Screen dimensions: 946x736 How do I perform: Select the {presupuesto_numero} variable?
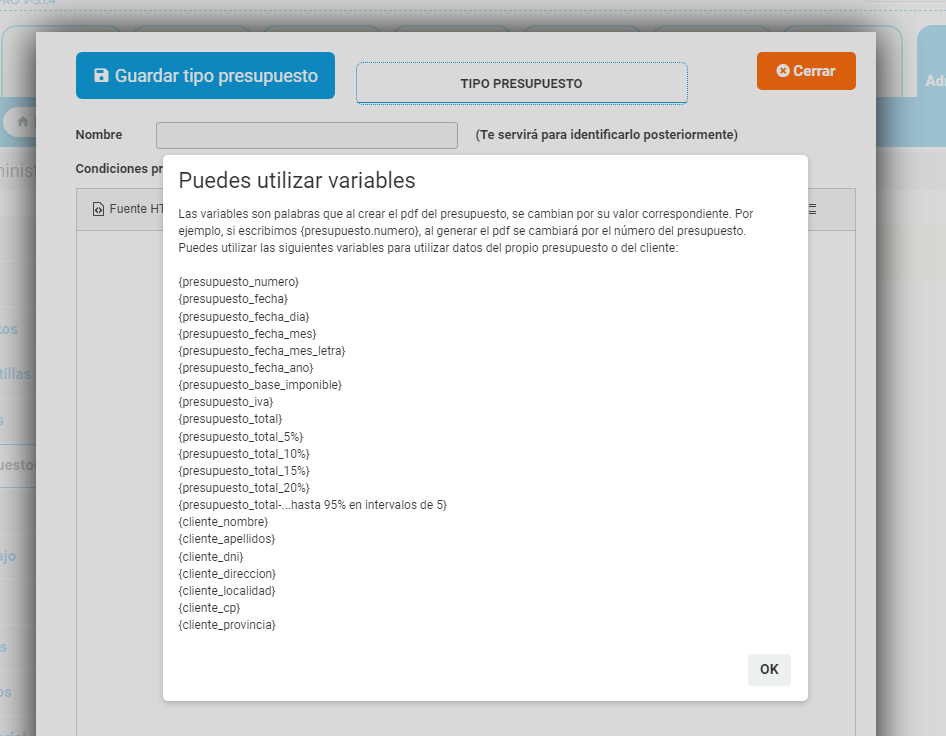238,281
